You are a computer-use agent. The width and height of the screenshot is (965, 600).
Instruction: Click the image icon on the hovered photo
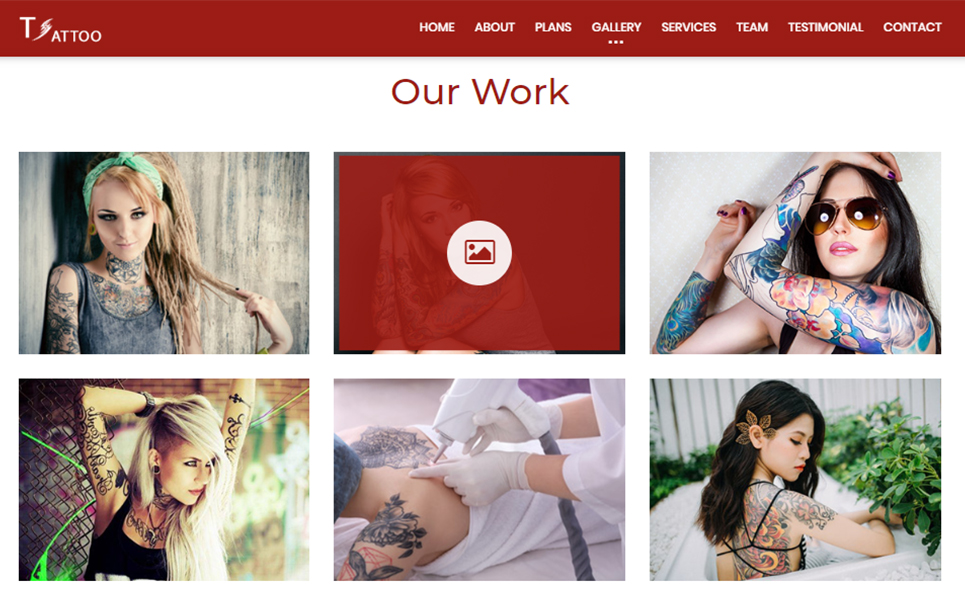click(479, 253)
